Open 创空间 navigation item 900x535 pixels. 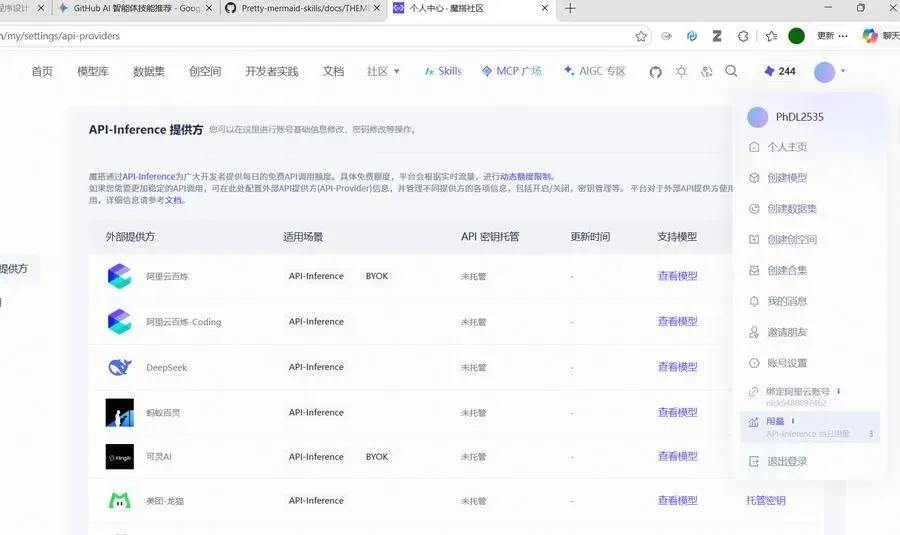pos(205,71)
